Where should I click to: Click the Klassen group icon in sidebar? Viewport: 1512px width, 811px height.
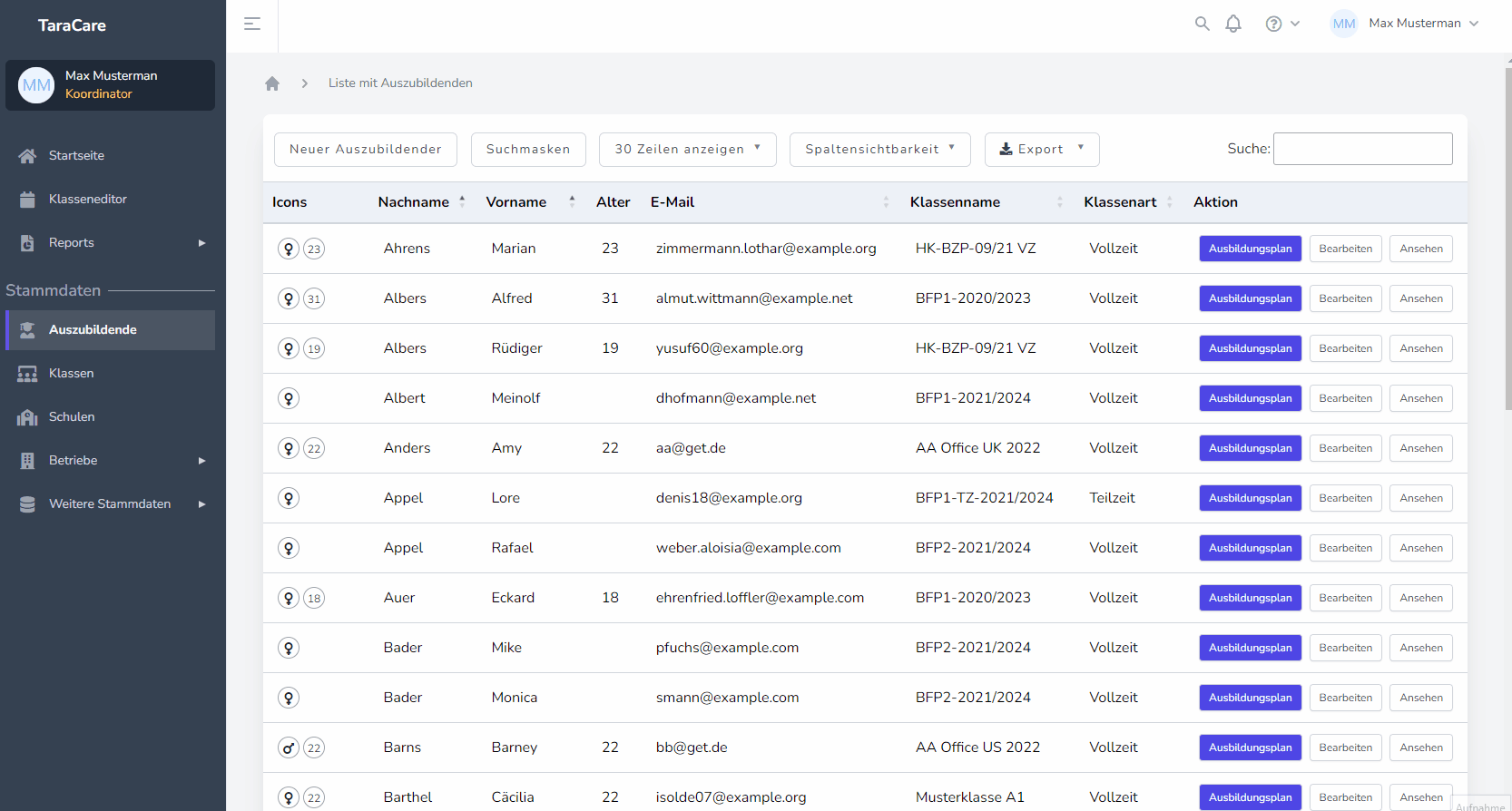(x=27, y=374)
